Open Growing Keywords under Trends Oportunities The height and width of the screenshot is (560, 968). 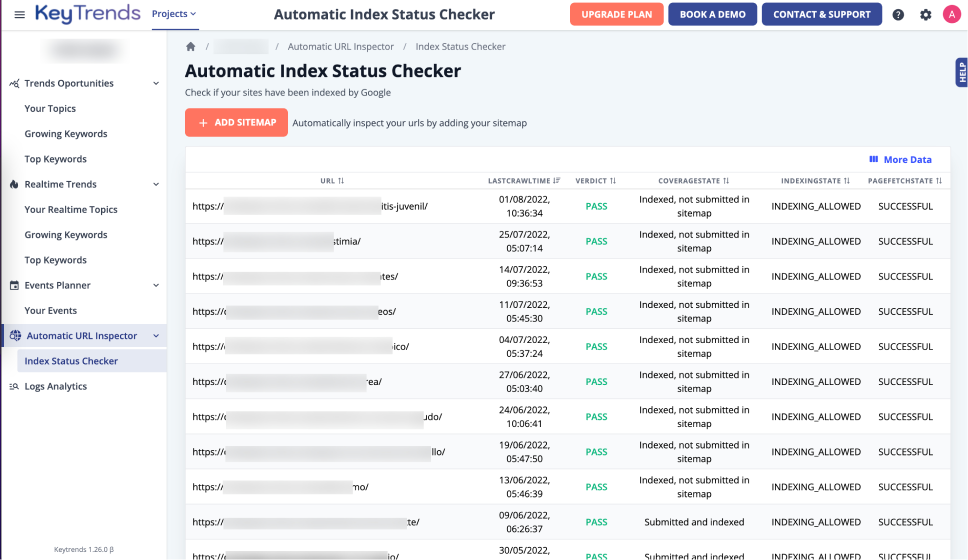(x=65, y=134)
